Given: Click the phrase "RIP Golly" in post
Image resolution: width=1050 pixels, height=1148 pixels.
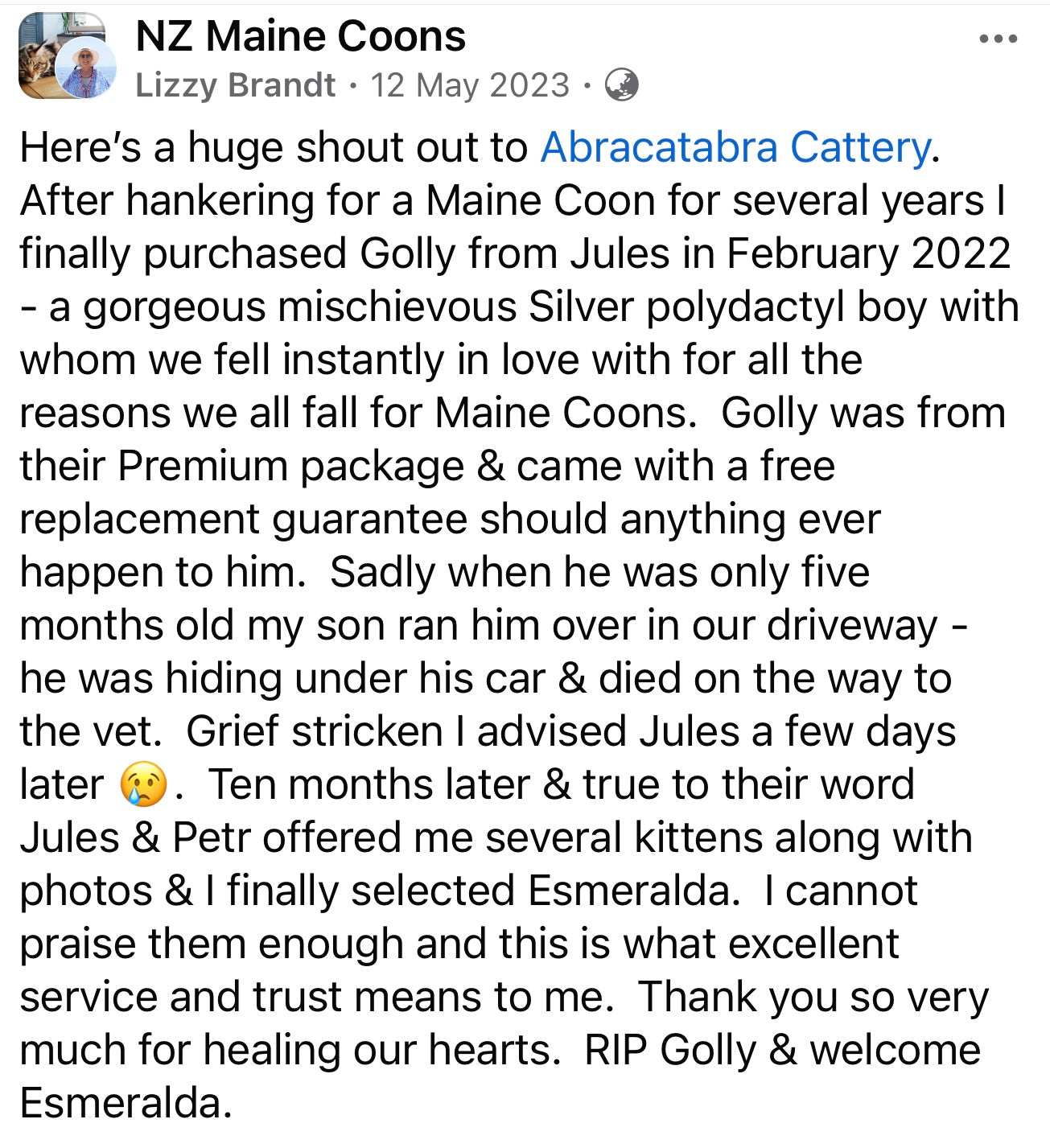Looking at the screenshot, I should click(671, 1050).
